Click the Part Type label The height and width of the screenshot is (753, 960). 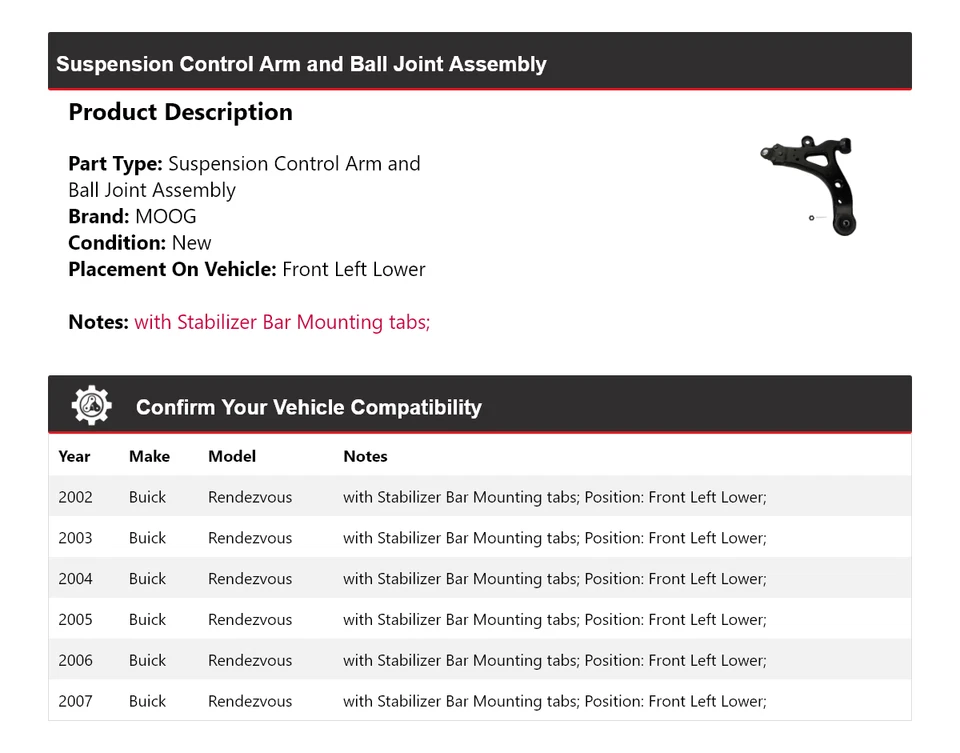coord(115,164)
